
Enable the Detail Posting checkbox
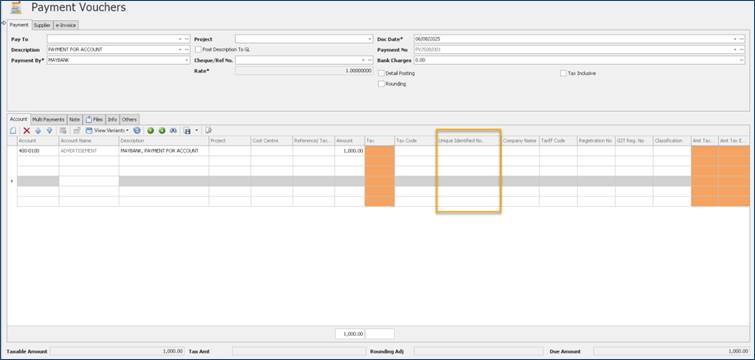pyautogui.click(x=382, y=73)
